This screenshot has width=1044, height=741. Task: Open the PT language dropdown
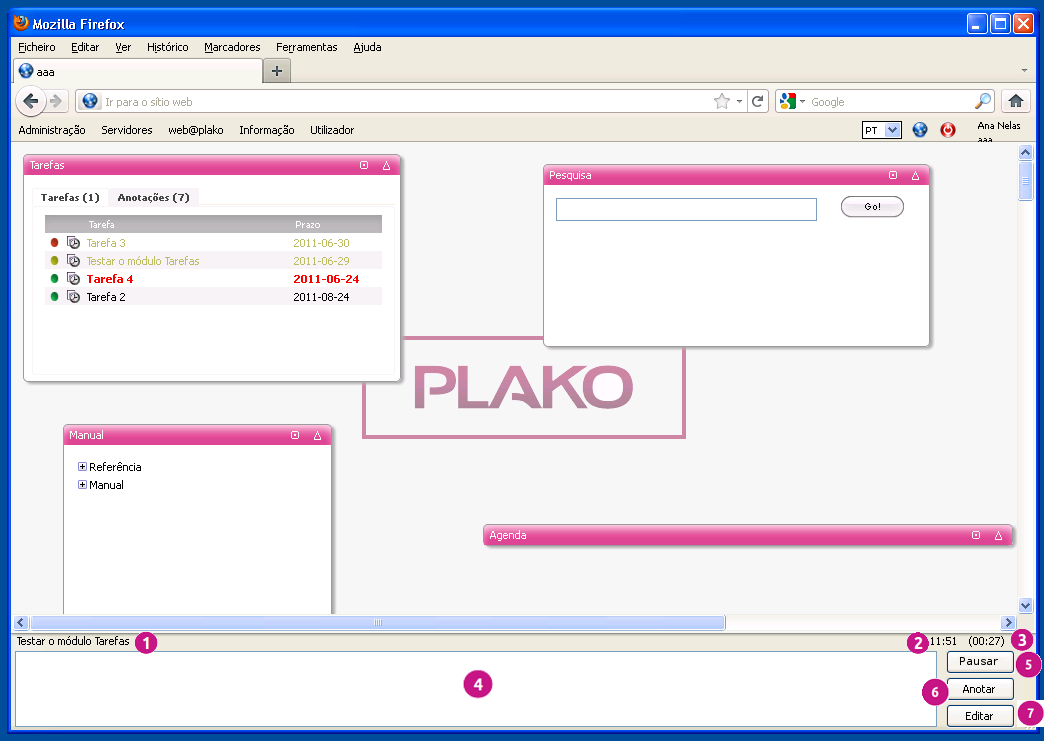click(x=882, y=130)
